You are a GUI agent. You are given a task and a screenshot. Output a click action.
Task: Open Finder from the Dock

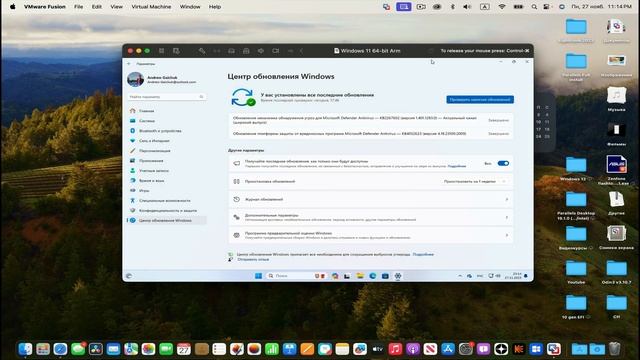[25, 349]
